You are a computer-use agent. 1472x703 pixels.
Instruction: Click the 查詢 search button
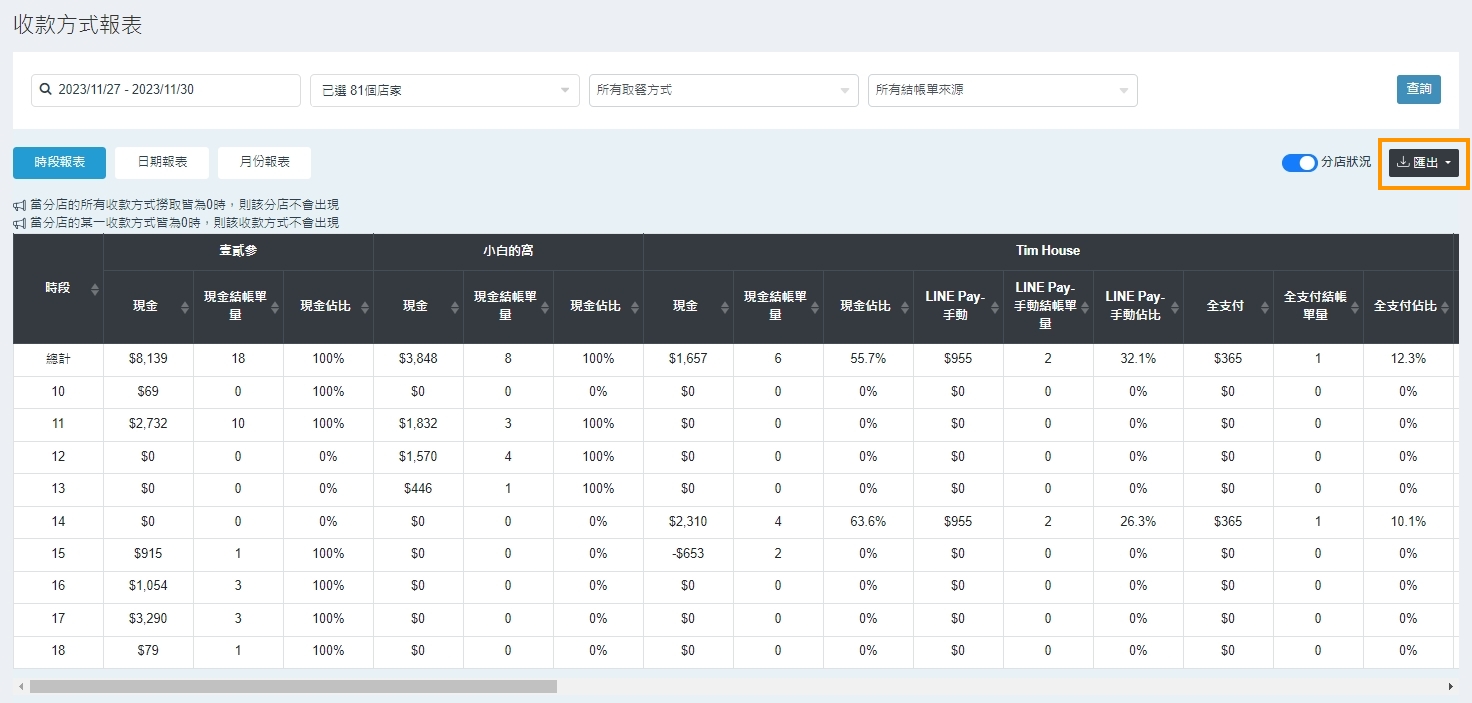[1418, 89]
